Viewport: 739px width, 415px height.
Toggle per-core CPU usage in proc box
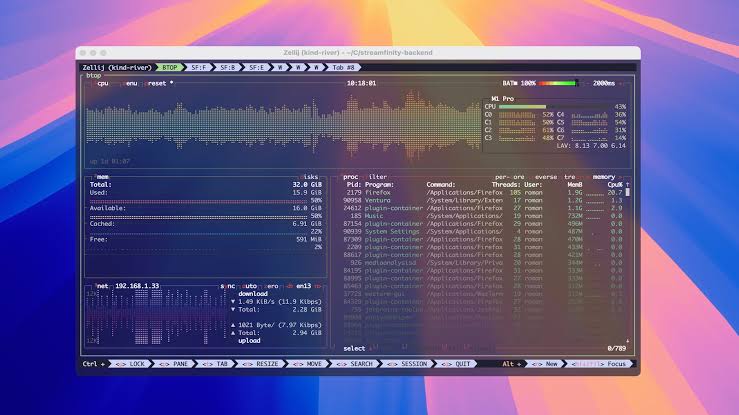[x=509, y=177]
